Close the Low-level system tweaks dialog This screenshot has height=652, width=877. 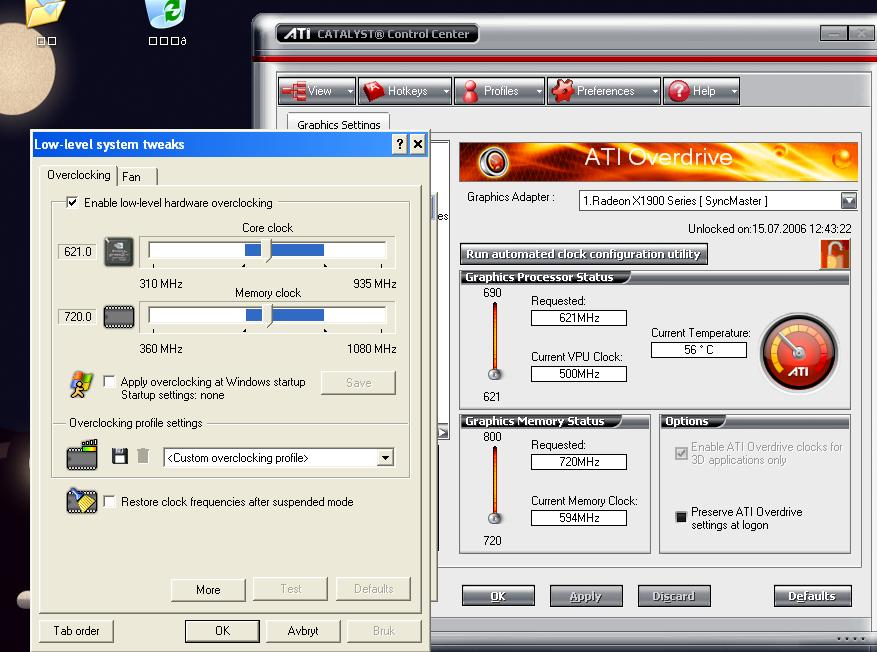pyautogui.click(x=417, y=144)
